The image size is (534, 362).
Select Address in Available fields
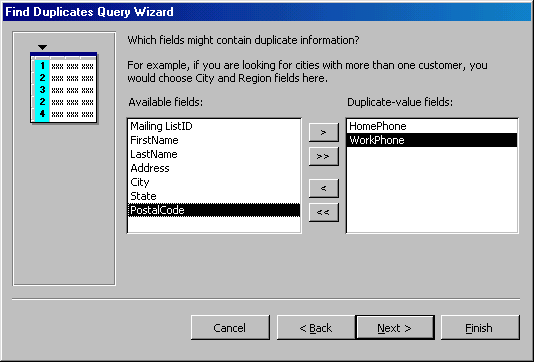click(214, 168)
